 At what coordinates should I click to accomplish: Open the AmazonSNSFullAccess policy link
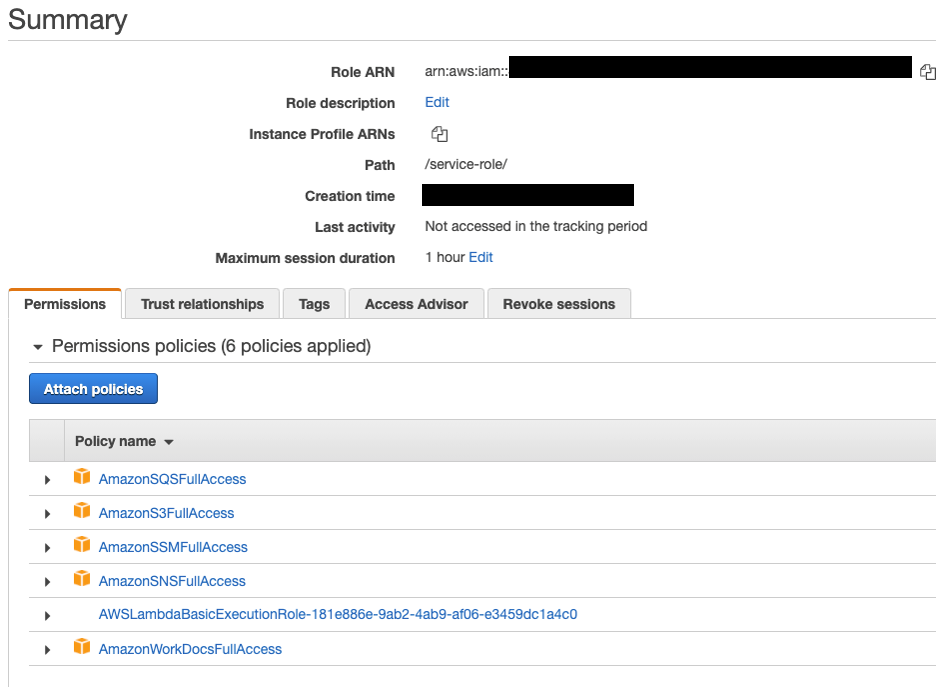point(172,582)
